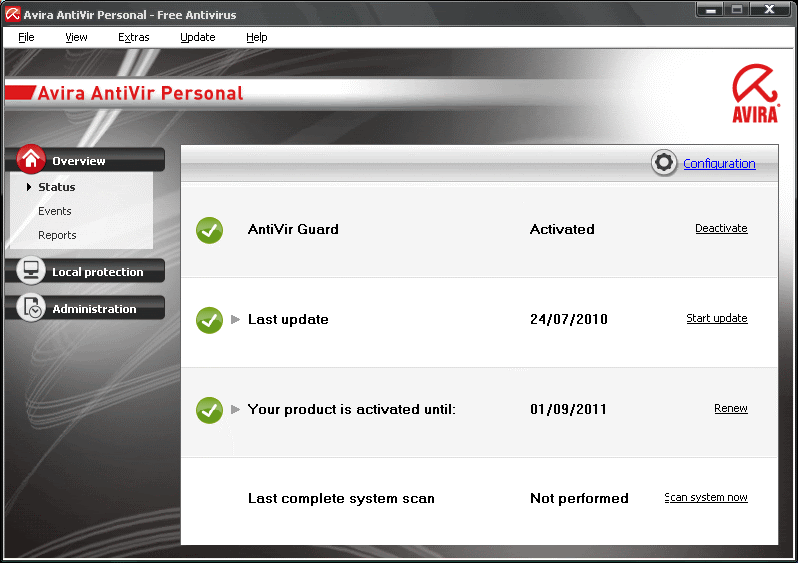Image resolution: width=798 pixels, height=563 pixels.
Task: Expand the product activation details arrow
Action: (236, 409)
